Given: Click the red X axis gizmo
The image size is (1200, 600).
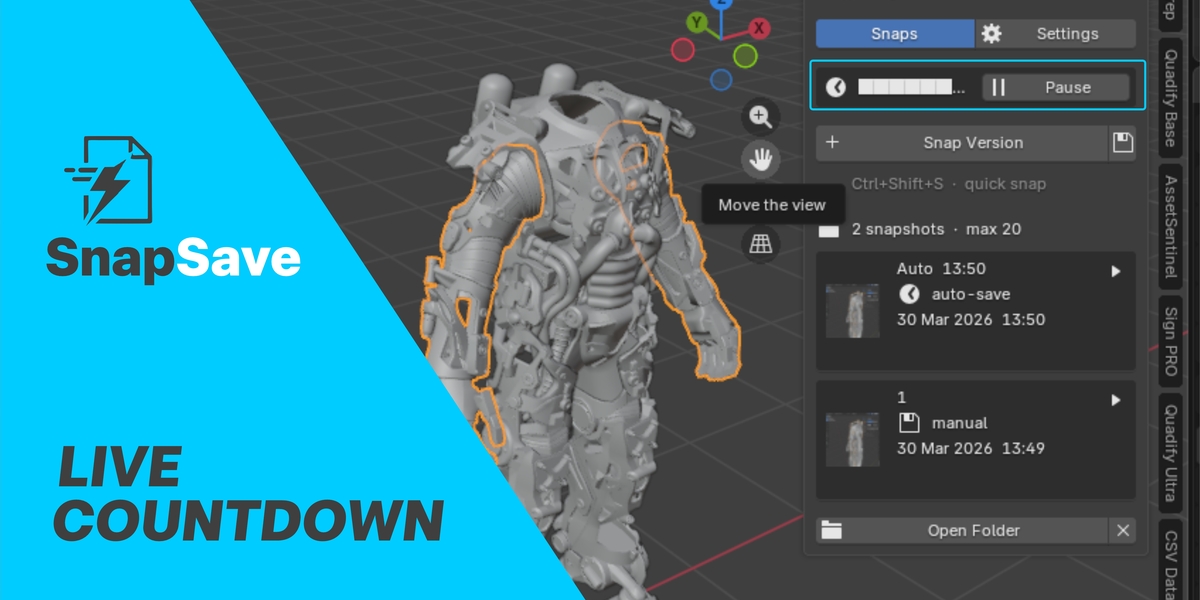Looking at the screenshot, I should tap(759, 27).
